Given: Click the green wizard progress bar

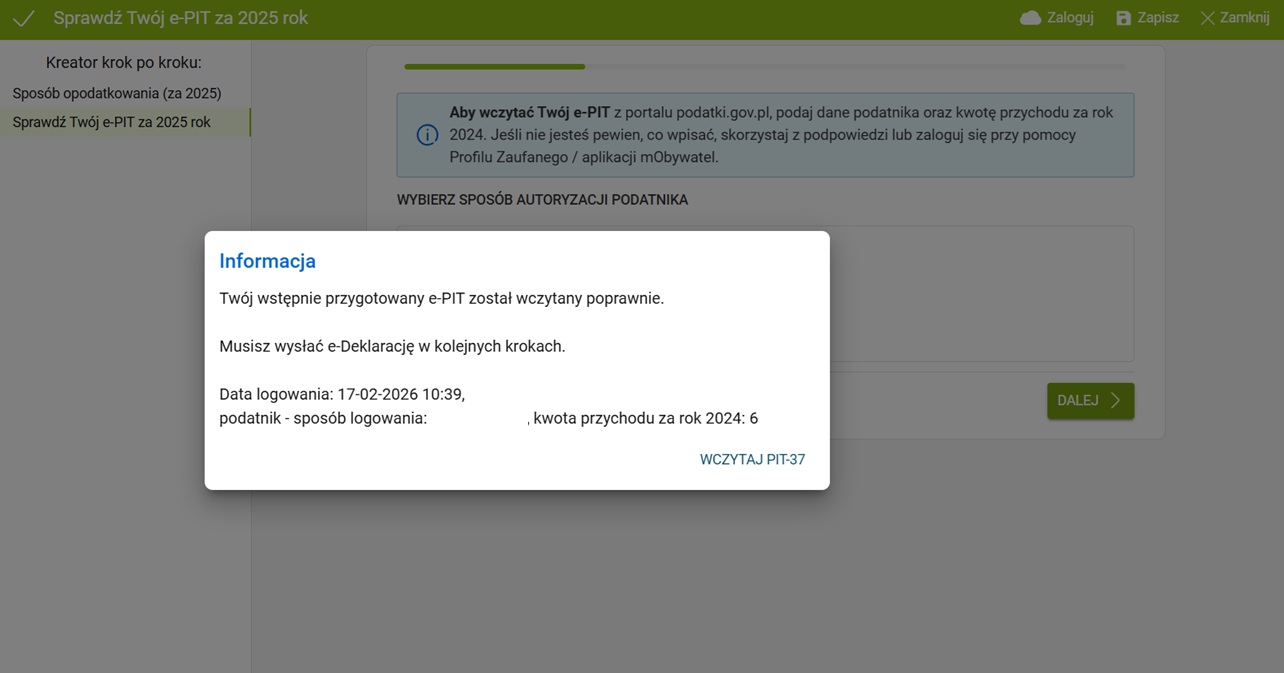Looking at the screenshot, I should (494, 67).
